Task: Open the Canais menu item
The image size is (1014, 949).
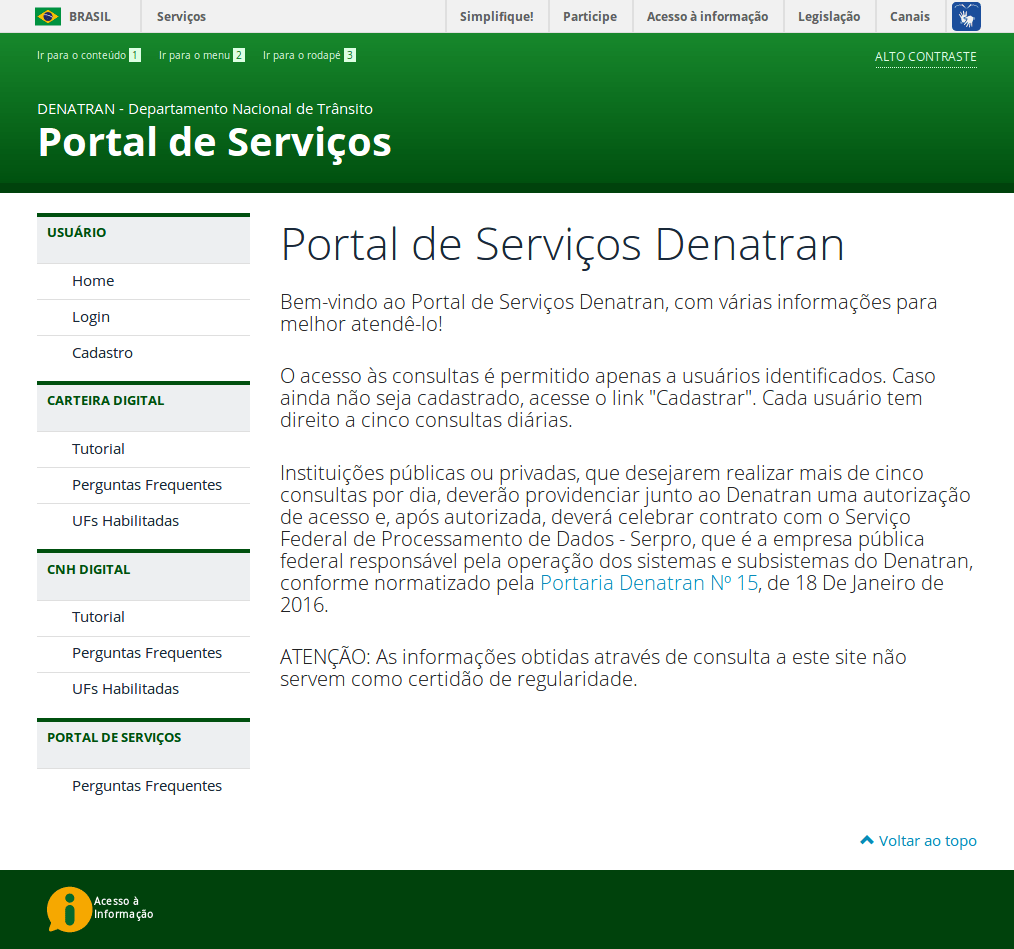Action: [910, 17]
